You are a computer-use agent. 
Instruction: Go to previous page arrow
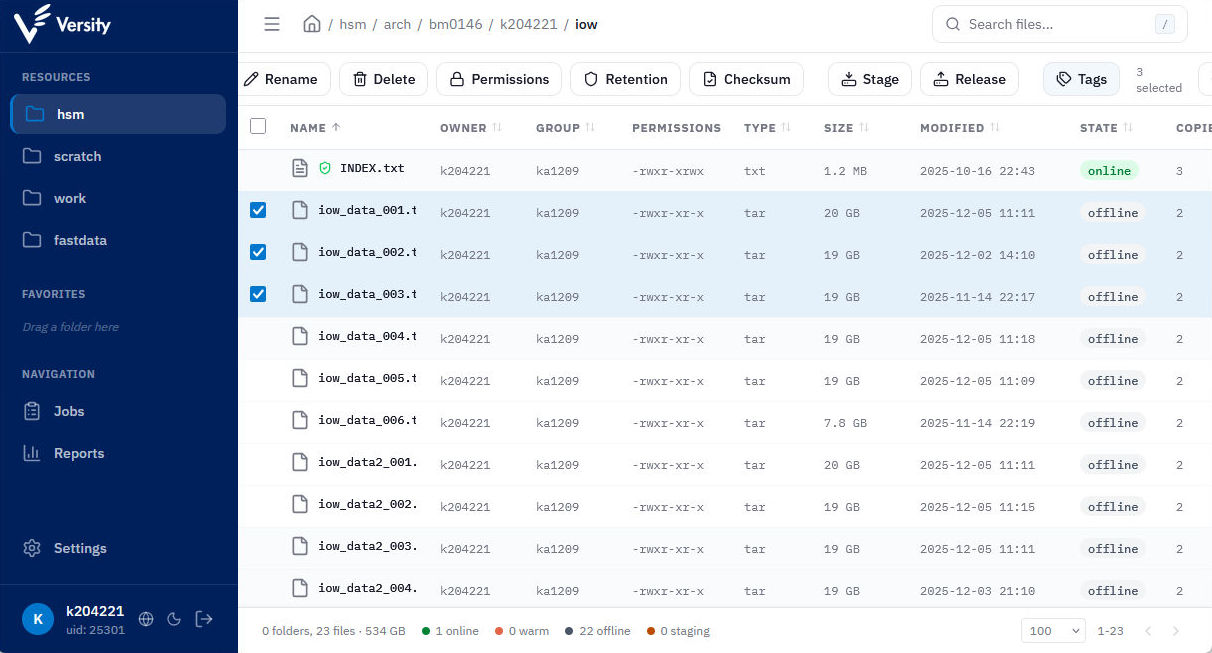click(x=1148, y=631)
